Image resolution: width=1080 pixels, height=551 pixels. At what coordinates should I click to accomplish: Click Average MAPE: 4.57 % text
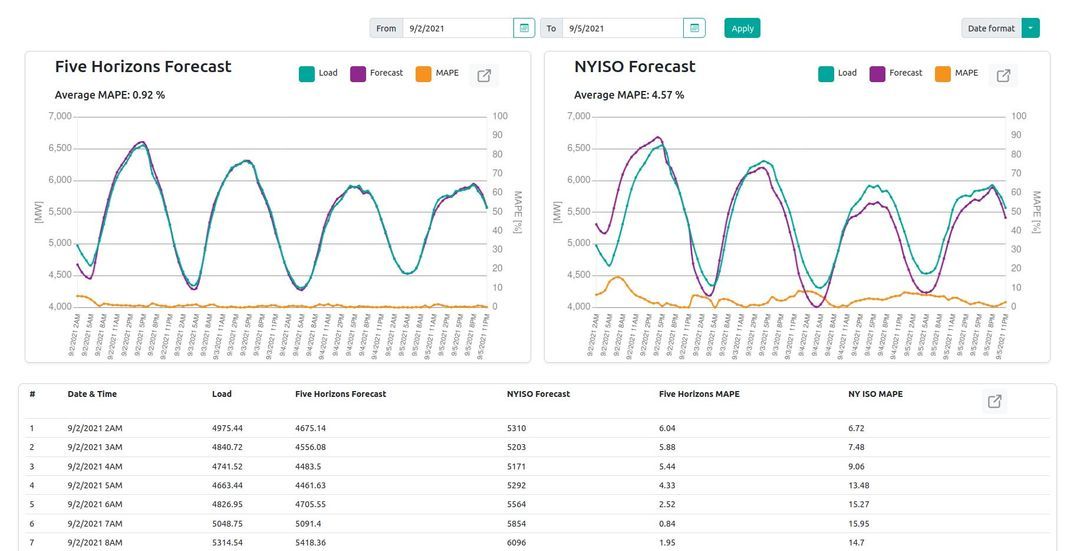[629, 95]
